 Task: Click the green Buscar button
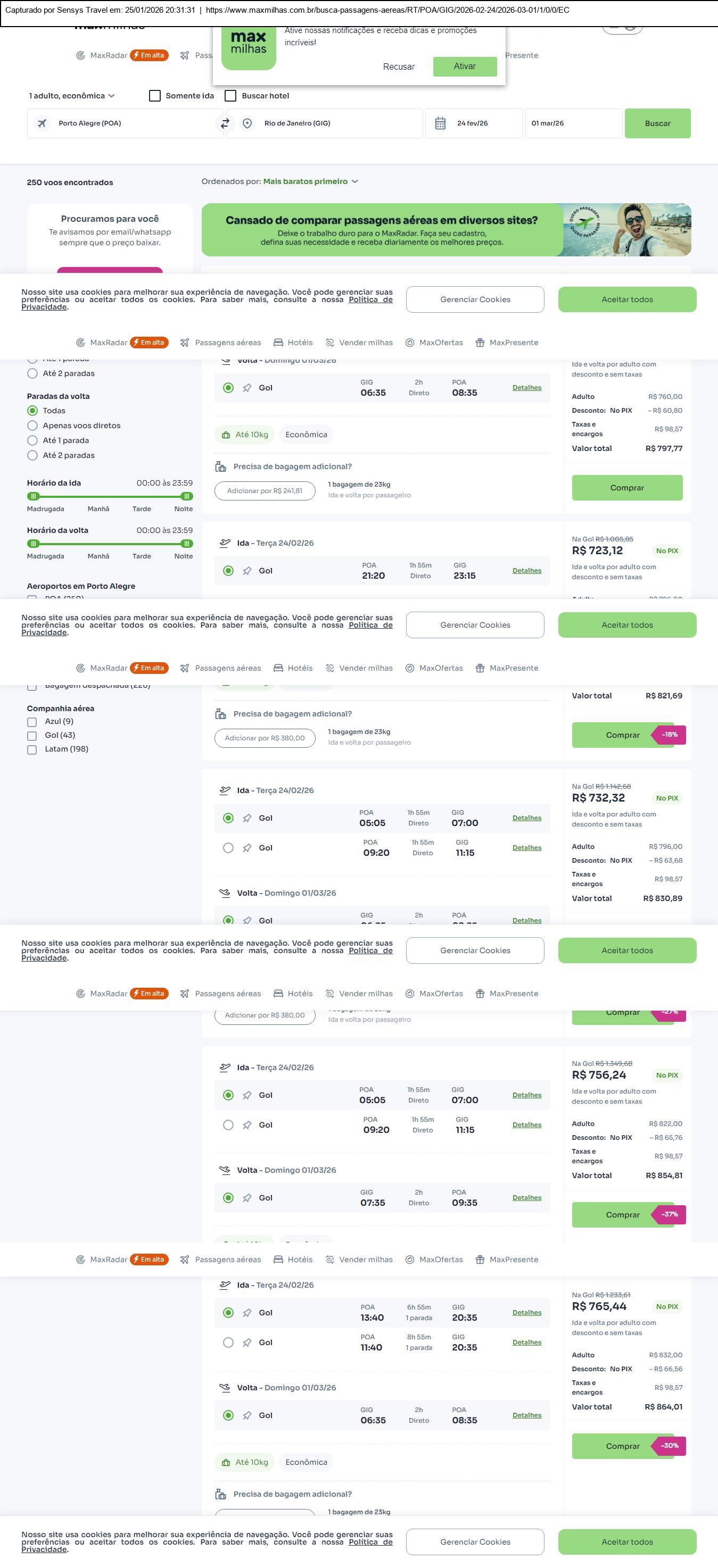(x=657, y=123)
